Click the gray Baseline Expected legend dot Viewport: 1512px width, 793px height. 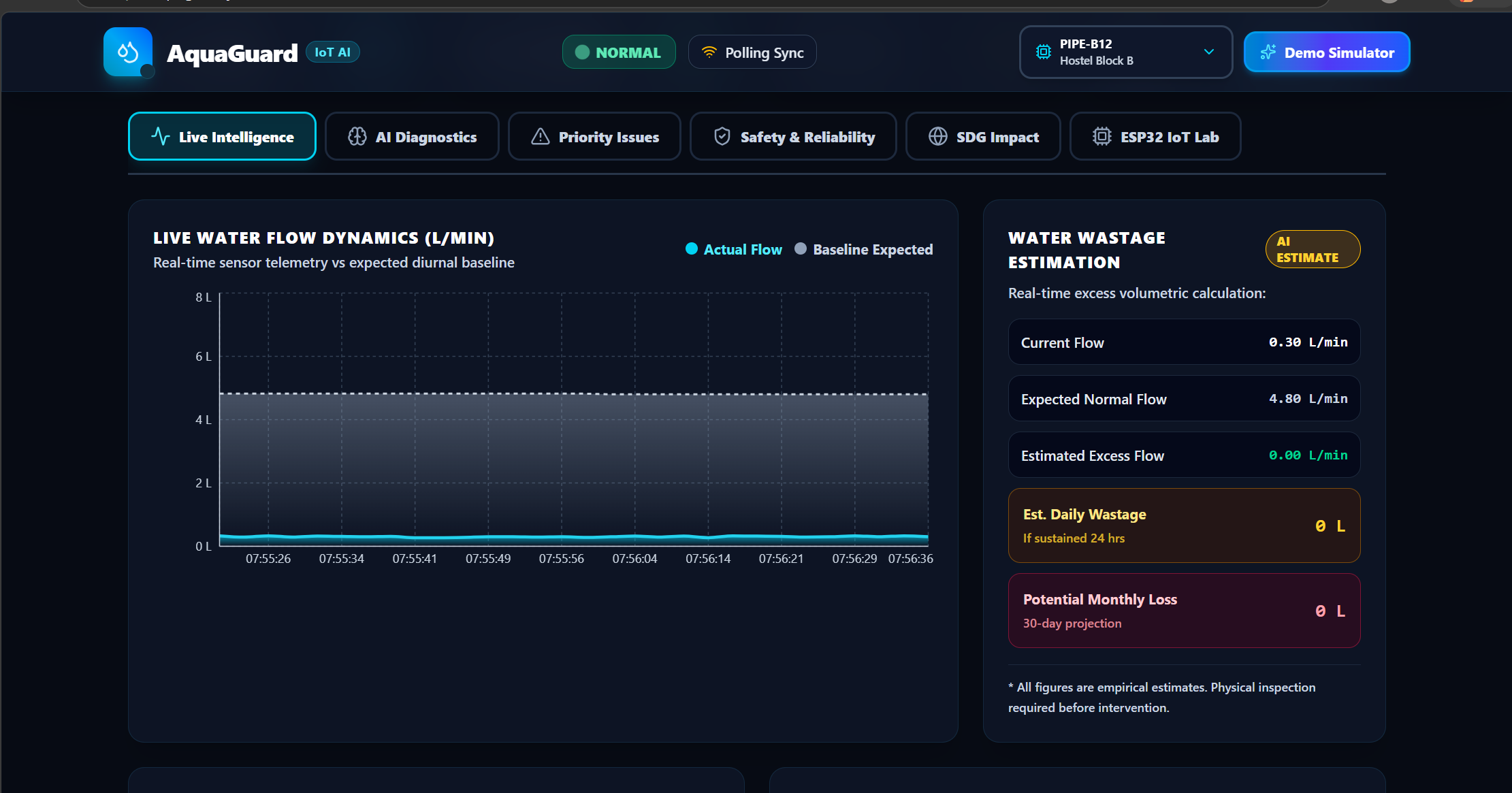click(x=801, y=248)
